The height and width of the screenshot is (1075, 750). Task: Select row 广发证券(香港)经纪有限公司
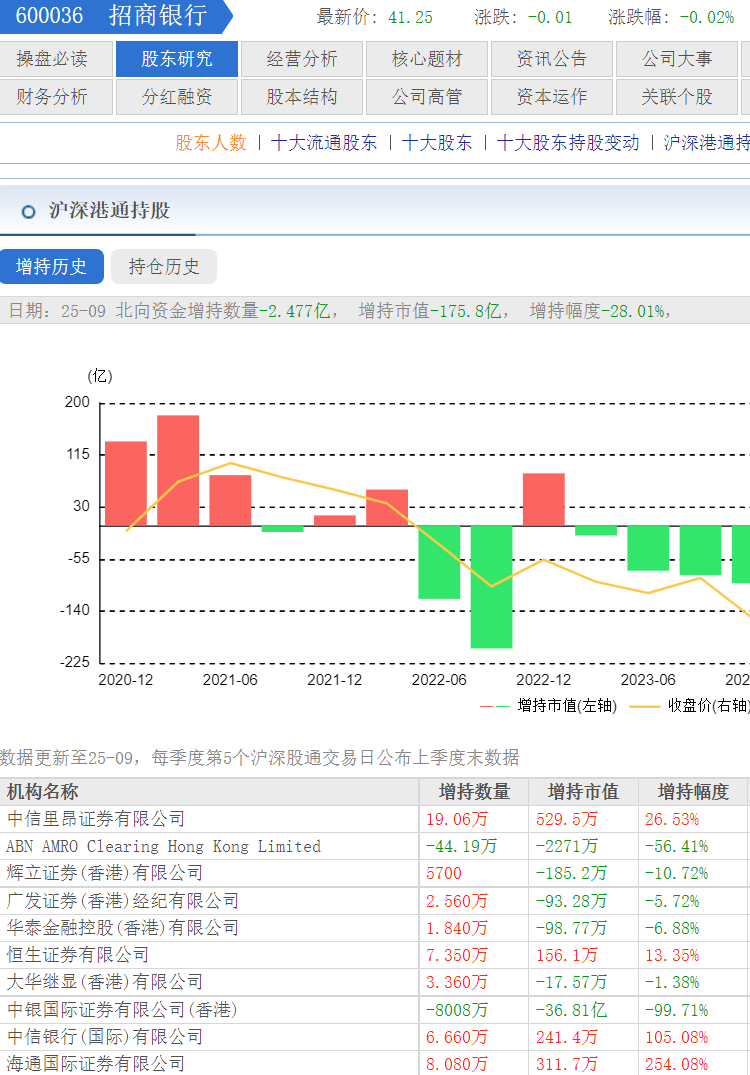pyautogui.click(x=374, y=901)
